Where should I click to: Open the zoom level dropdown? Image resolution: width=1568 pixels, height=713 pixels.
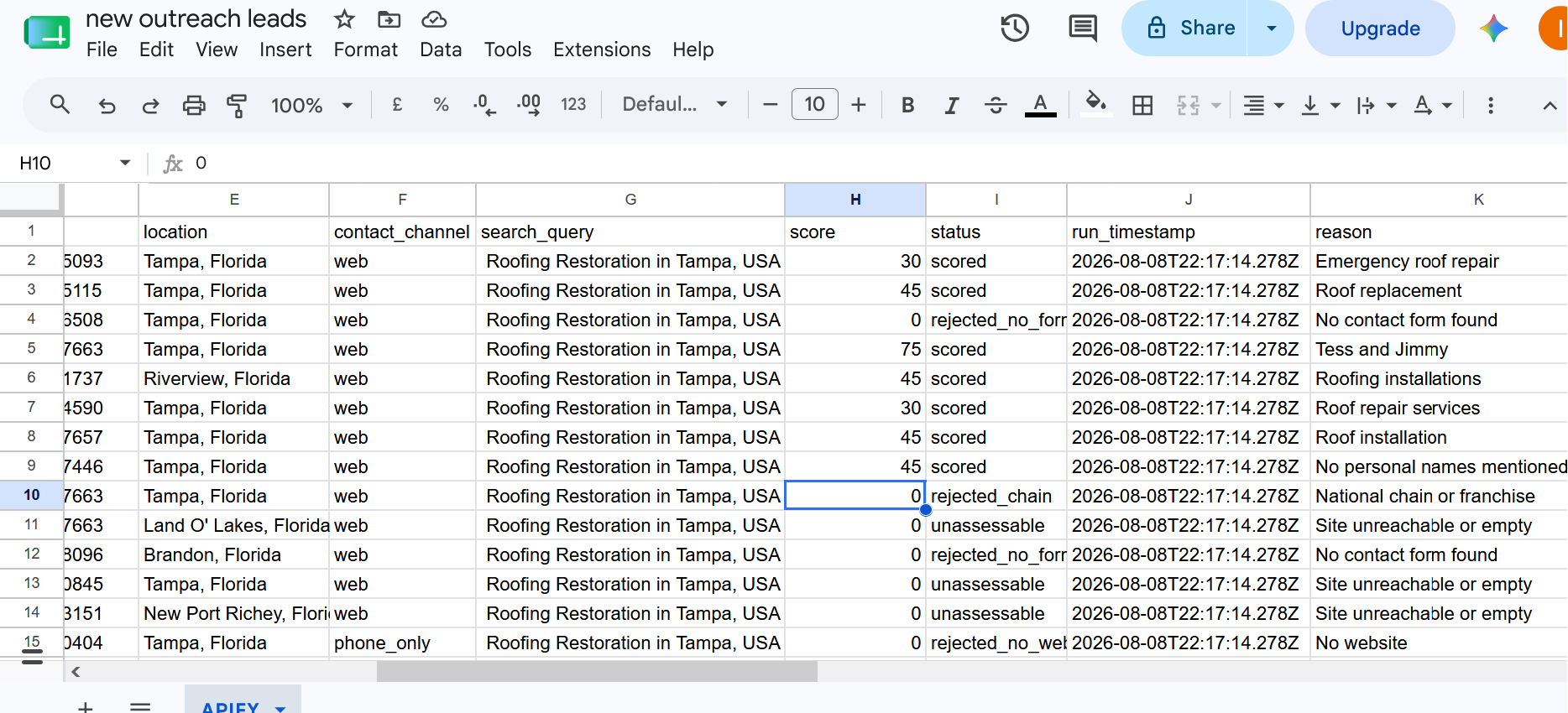311,105
